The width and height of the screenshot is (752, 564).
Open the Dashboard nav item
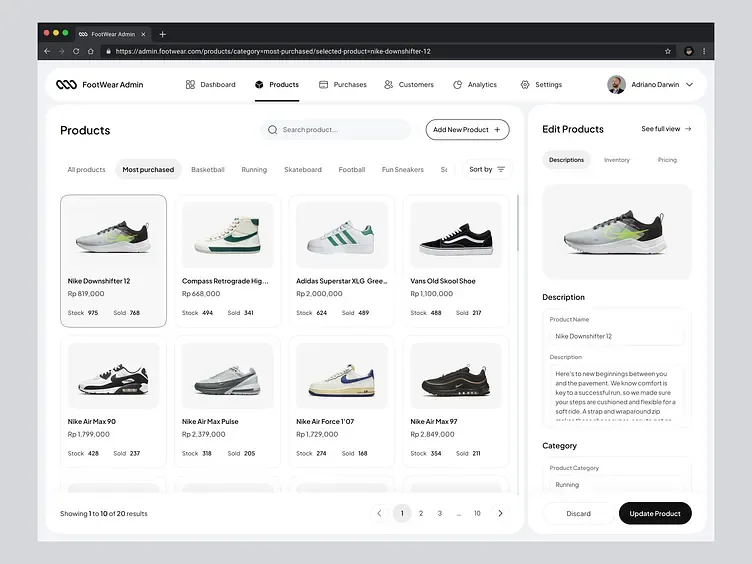point(211,84)
